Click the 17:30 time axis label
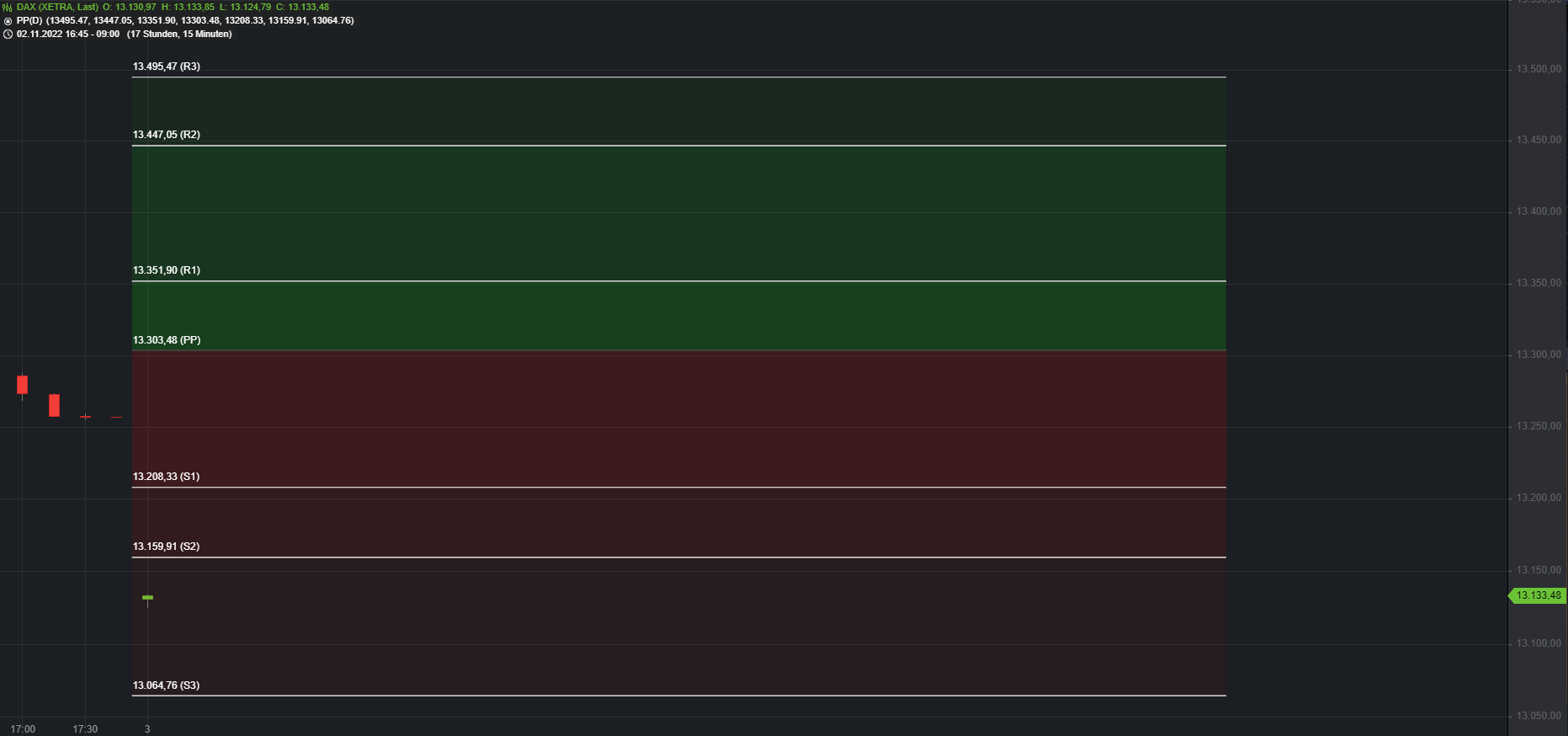This screenshot has width=1568, height=736. [85, 729]
